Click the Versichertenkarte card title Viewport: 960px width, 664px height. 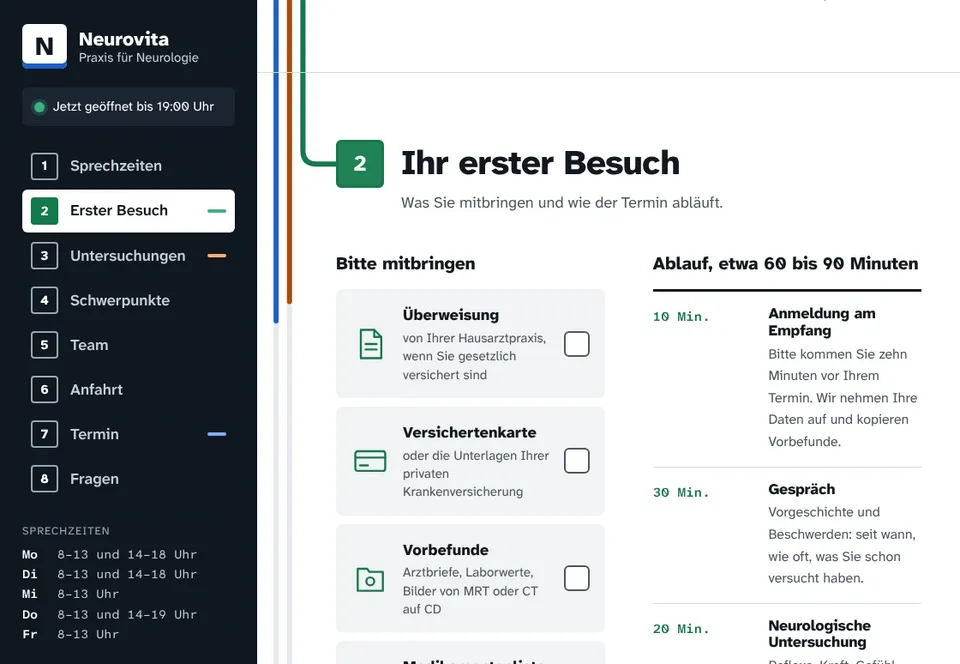(470, 433)
